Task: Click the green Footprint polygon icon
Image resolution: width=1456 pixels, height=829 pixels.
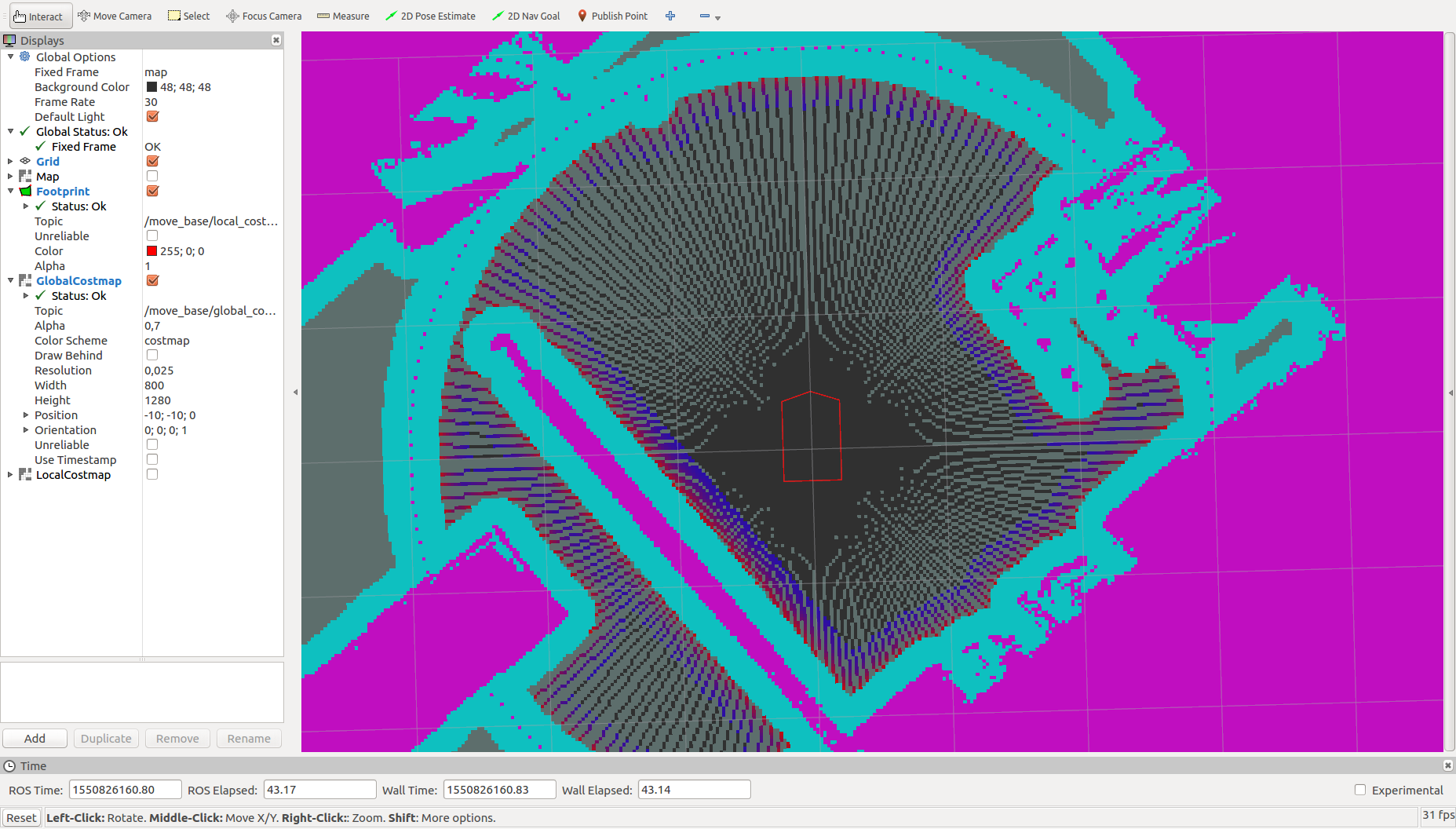Action: coord(25,191)
